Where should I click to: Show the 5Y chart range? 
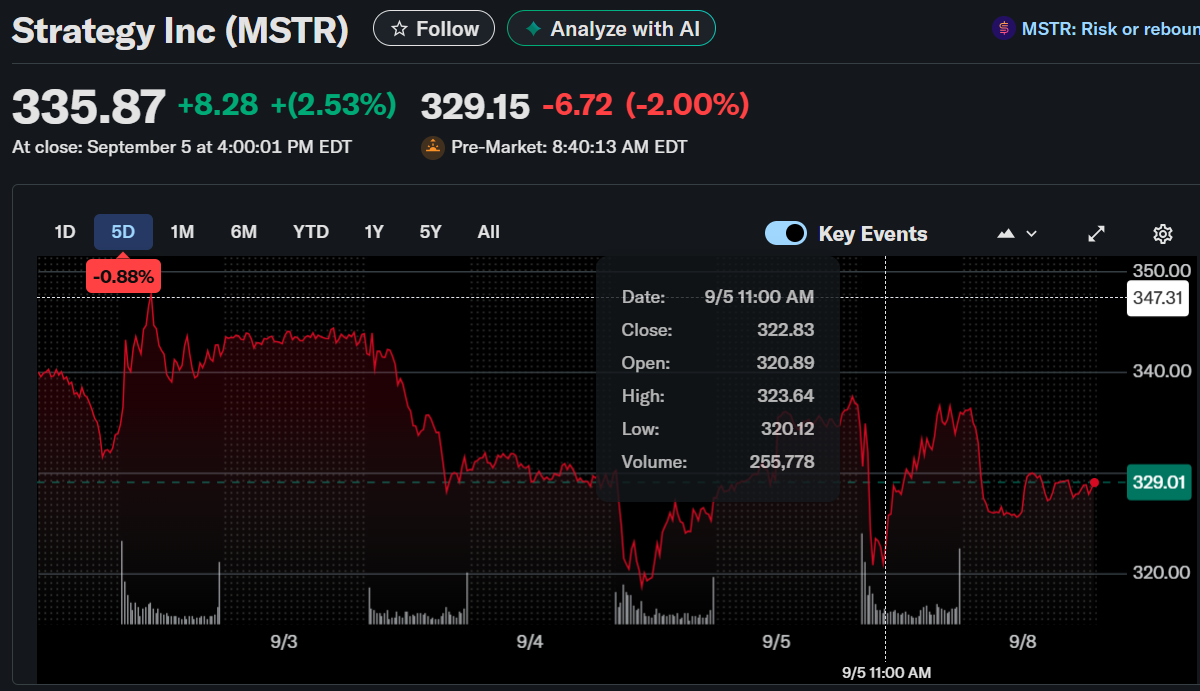[431, 232]
